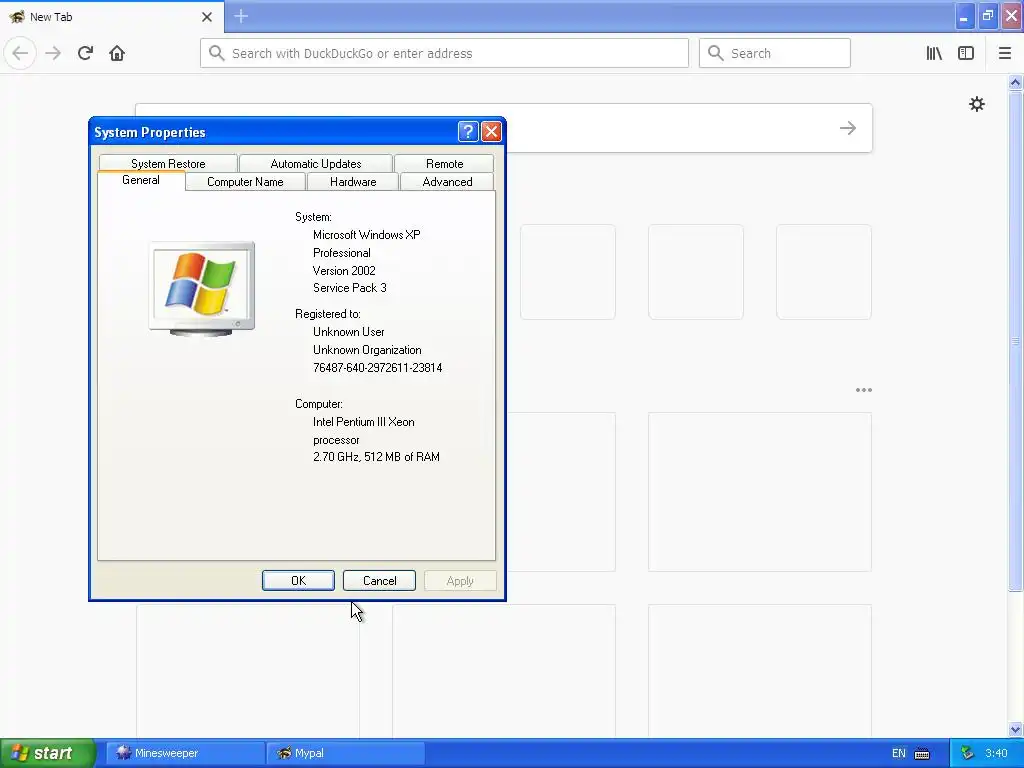Click OK in System Properties

[x=298, y=581]
